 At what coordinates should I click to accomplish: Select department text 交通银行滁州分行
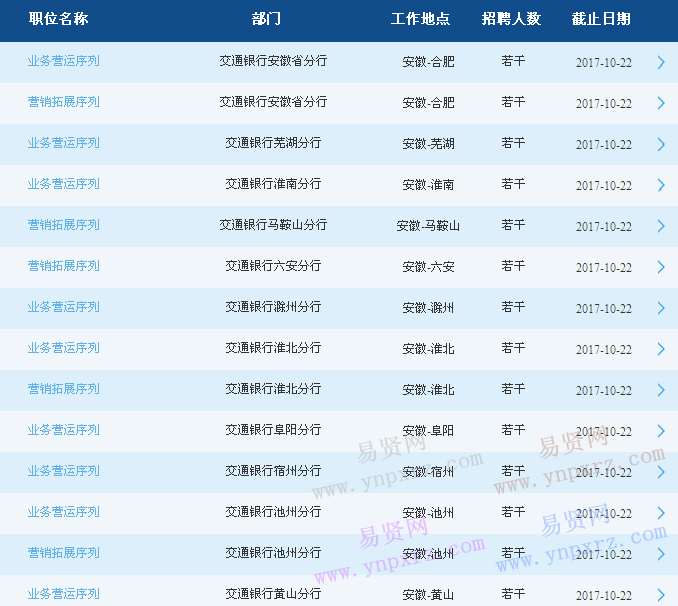pos(273,307)
